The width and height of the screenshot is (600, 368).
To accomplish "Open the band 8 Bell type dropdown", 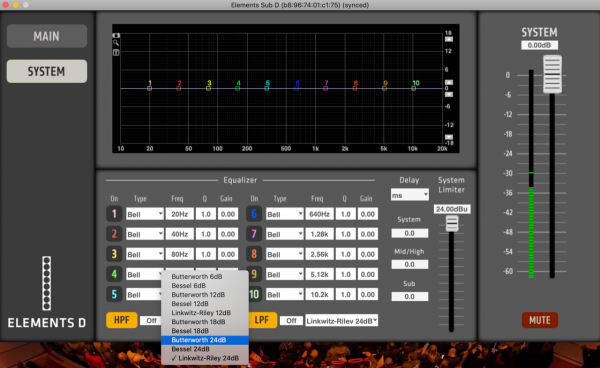I will point(285,254).
